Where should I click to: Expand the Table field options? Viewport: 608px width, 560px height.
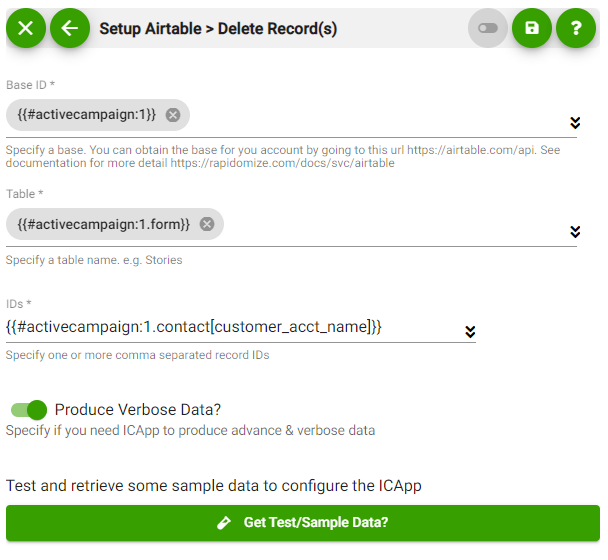(x=575, y=232)
